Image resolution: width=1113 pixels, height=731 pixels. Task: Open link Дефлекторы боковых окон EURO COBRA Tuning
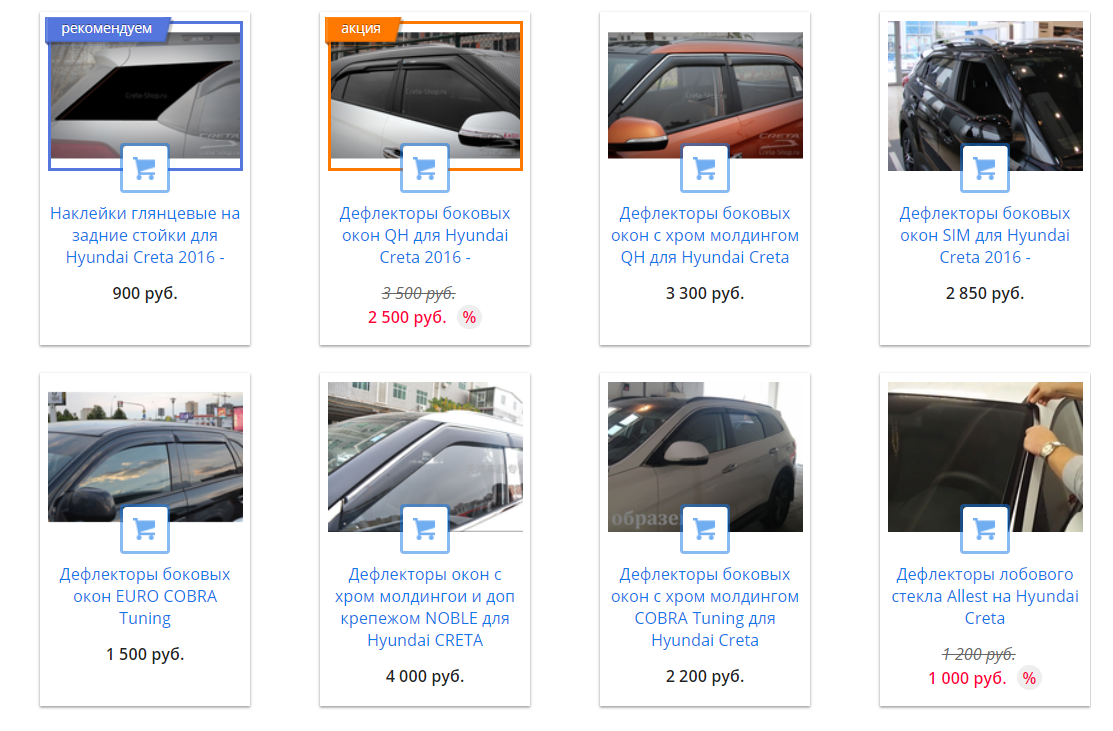[145, 596]
